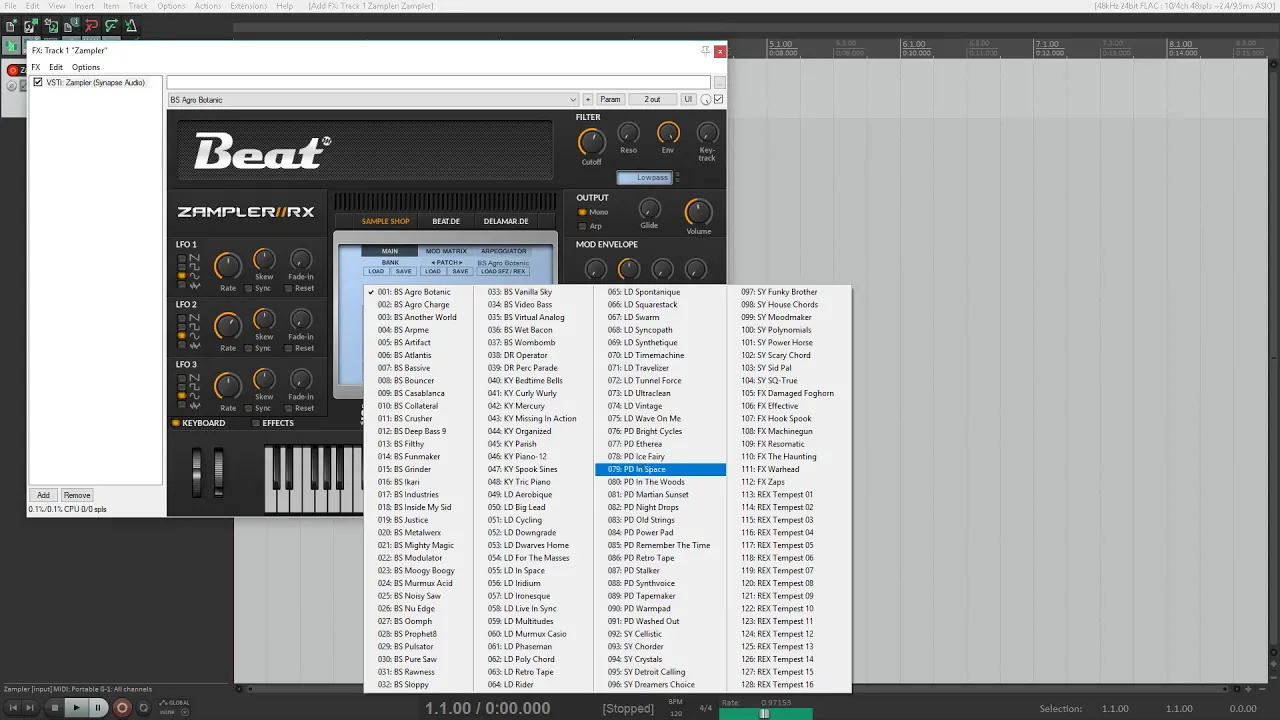This screenshot has width=1280, height=720.
Task: Show the EFFECTS panel
Action: (x=273, y=423)
